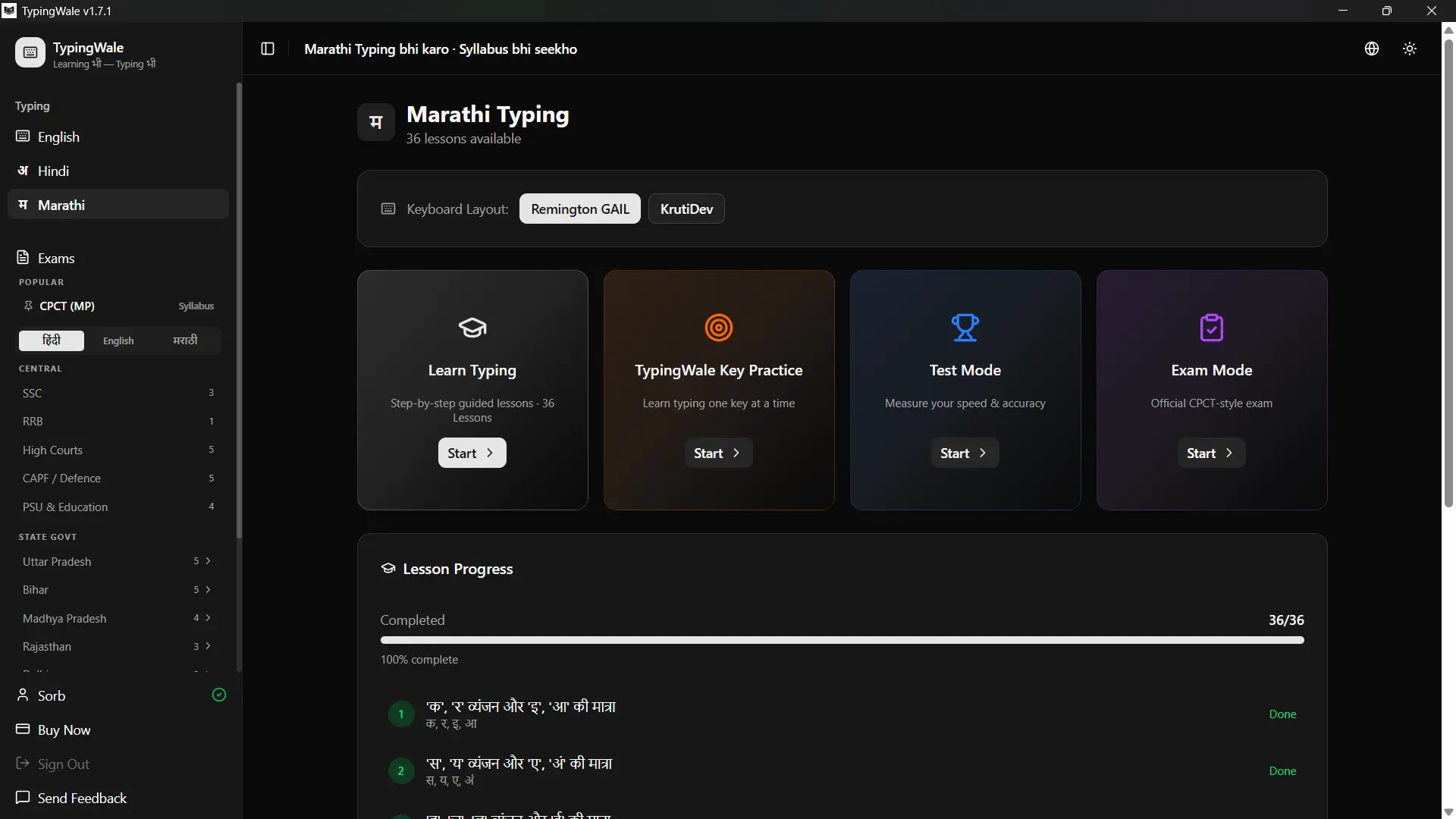
Task: Switch theme with the sun icon
Action: tap(1410, 49)
